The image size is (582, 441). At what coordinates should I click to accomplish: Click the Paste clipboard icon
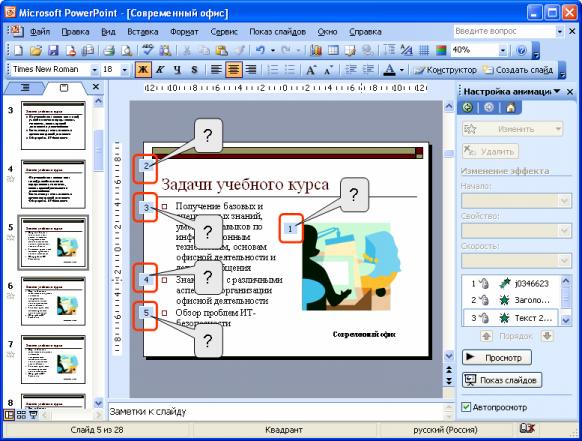[222, 50]
